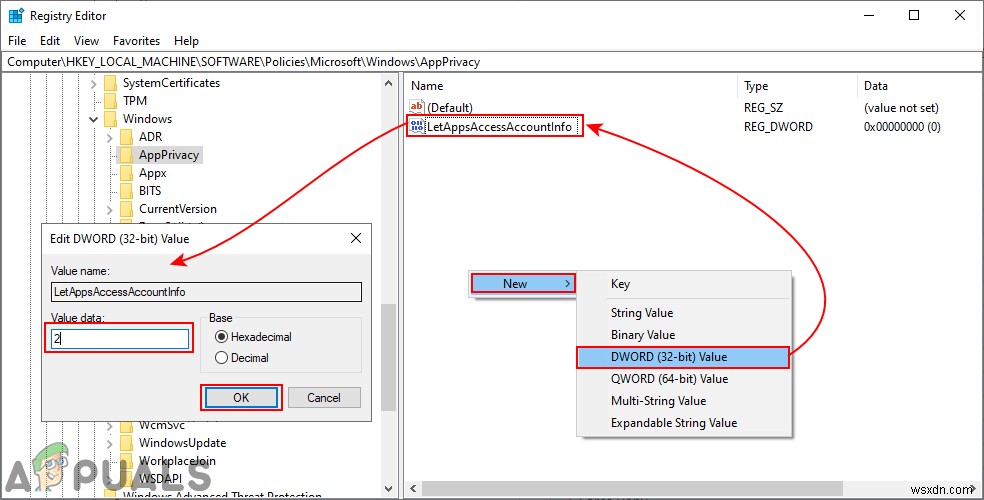Expand the ADR tree node
The width and height of the screenshot is (984, 500).
click(x=110, y=137)
